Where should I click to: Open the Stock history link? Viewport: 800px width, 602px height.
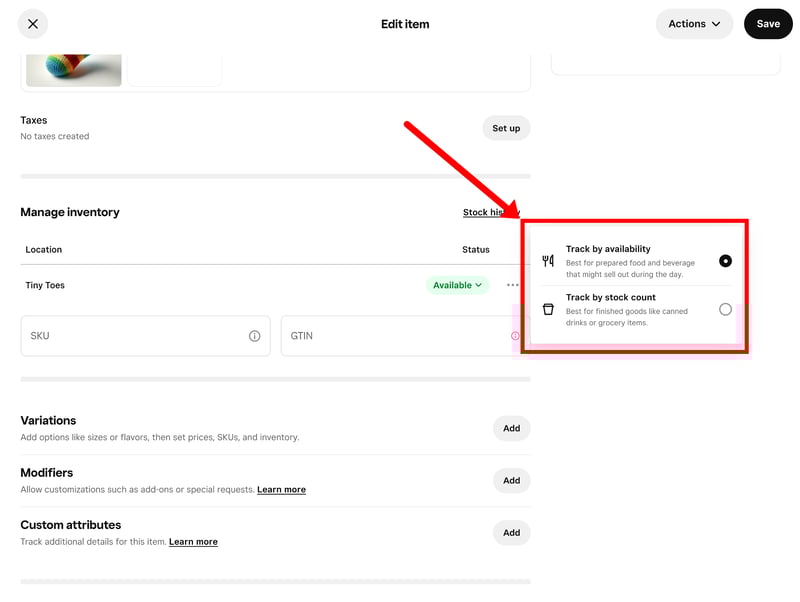(x=488, y=212)
